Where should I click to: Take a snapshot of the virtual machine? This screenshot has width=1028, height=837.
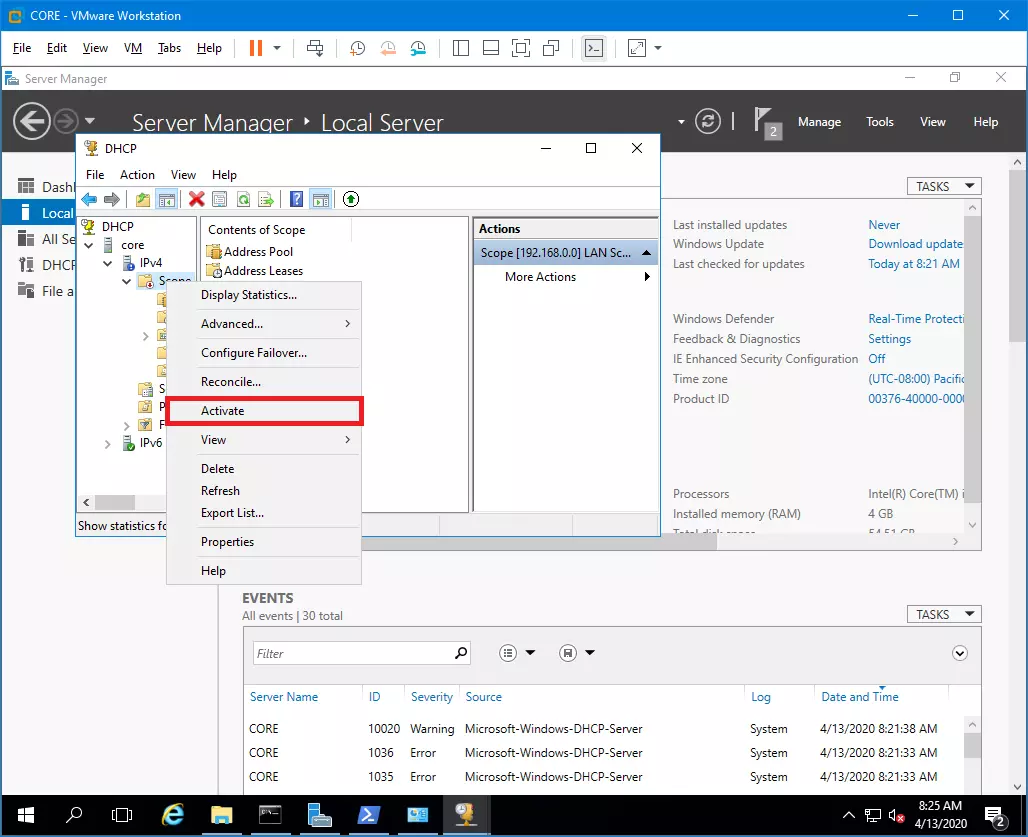tap(357, 48)
